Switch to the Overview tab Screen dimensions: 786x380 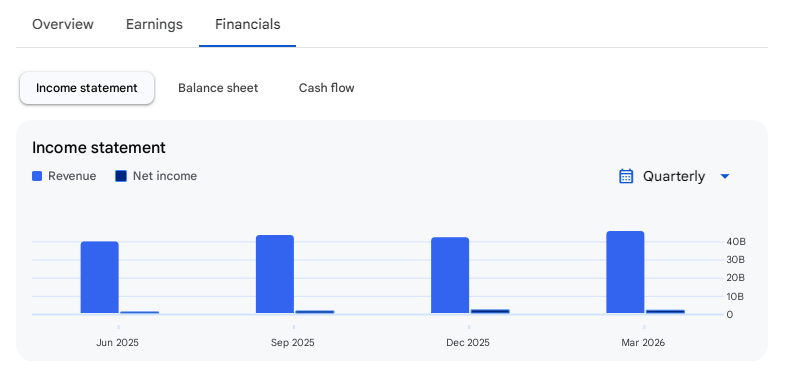63,24
